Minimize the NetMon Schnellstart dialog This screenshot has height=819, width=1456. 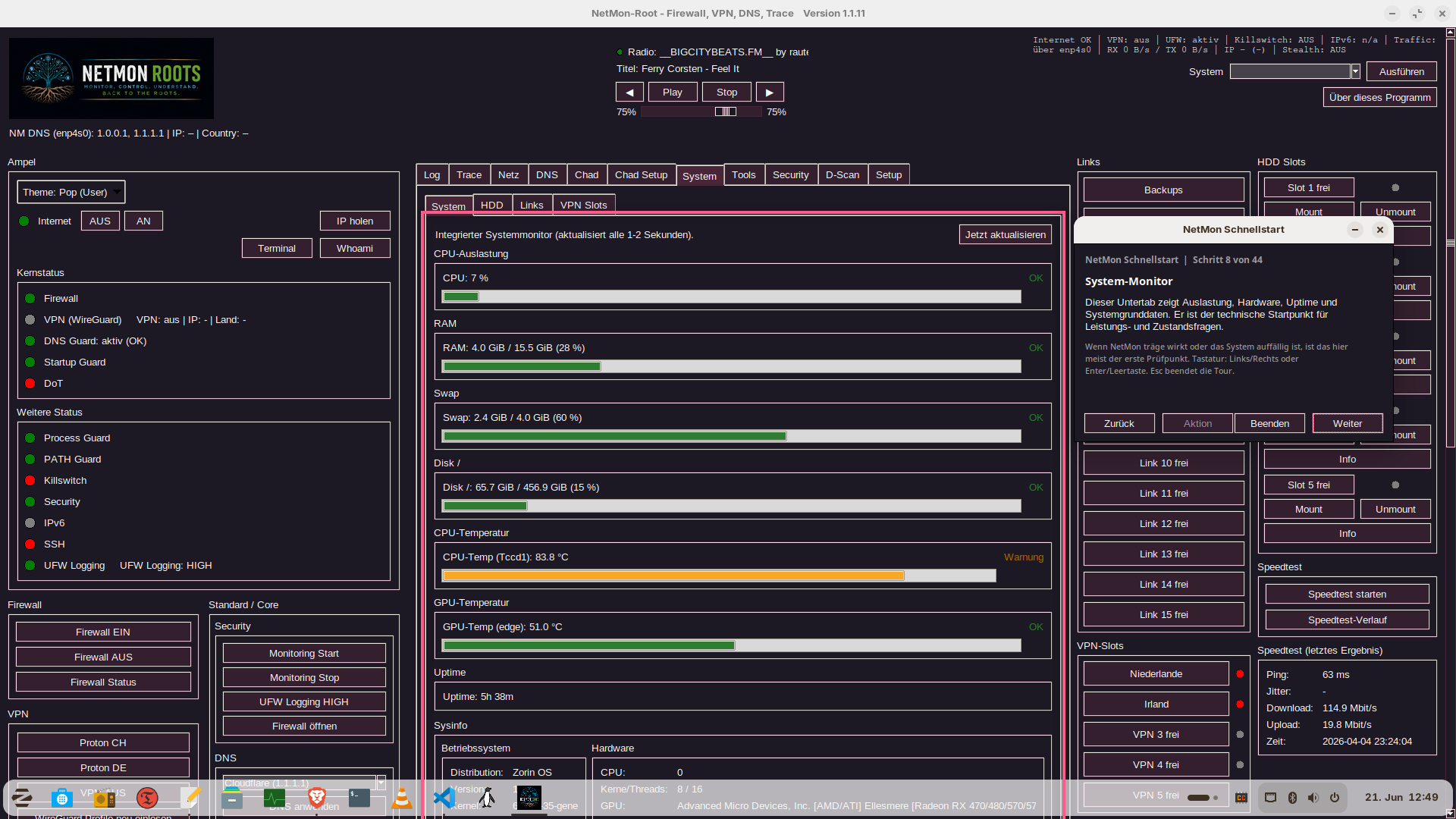tap(1355, 230)
